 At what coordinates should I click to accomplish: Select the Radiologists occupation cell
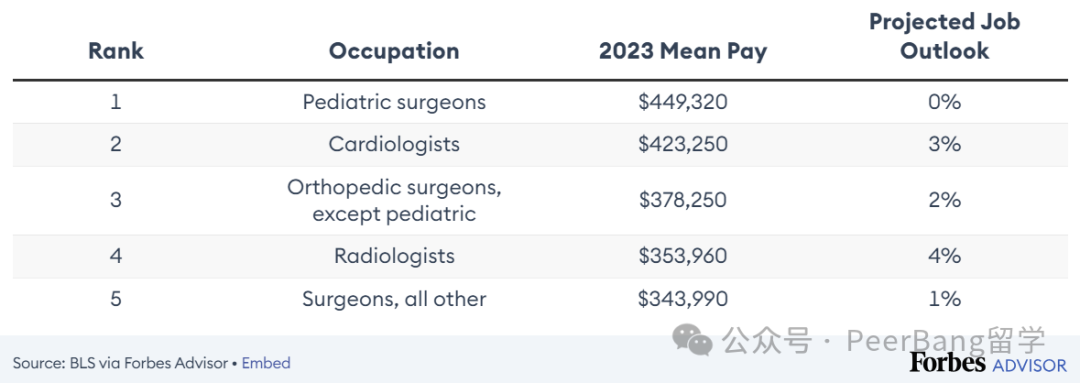click(394, 256)
